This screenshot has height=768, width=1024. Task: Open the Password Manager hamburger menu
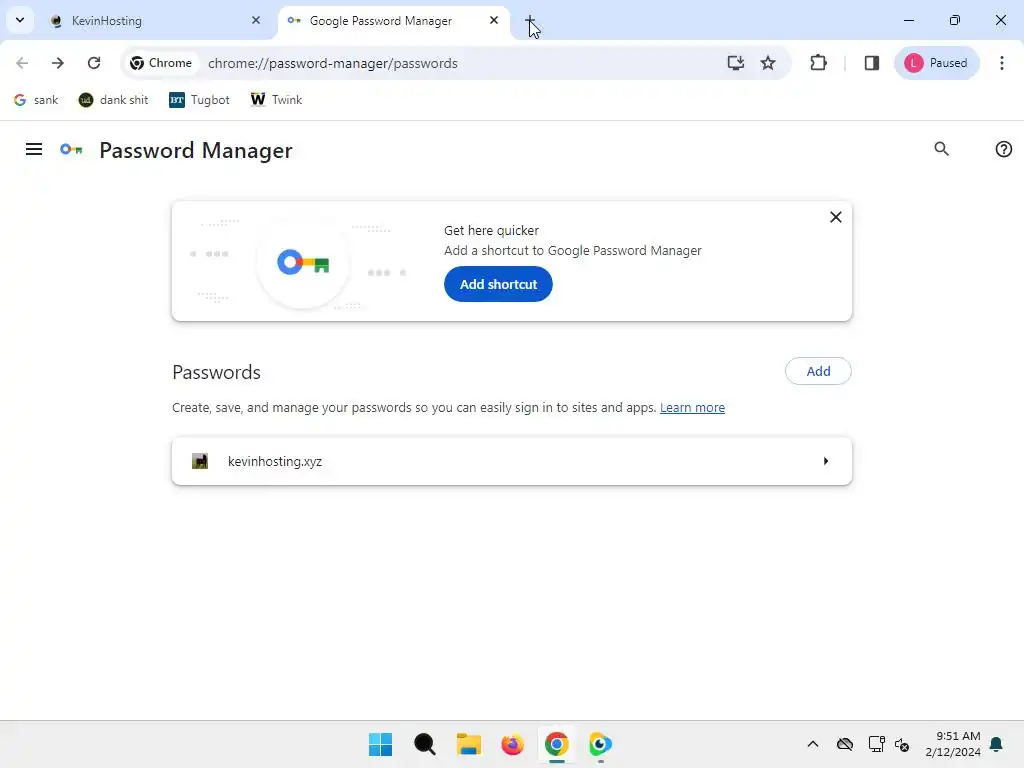point(34,150)
